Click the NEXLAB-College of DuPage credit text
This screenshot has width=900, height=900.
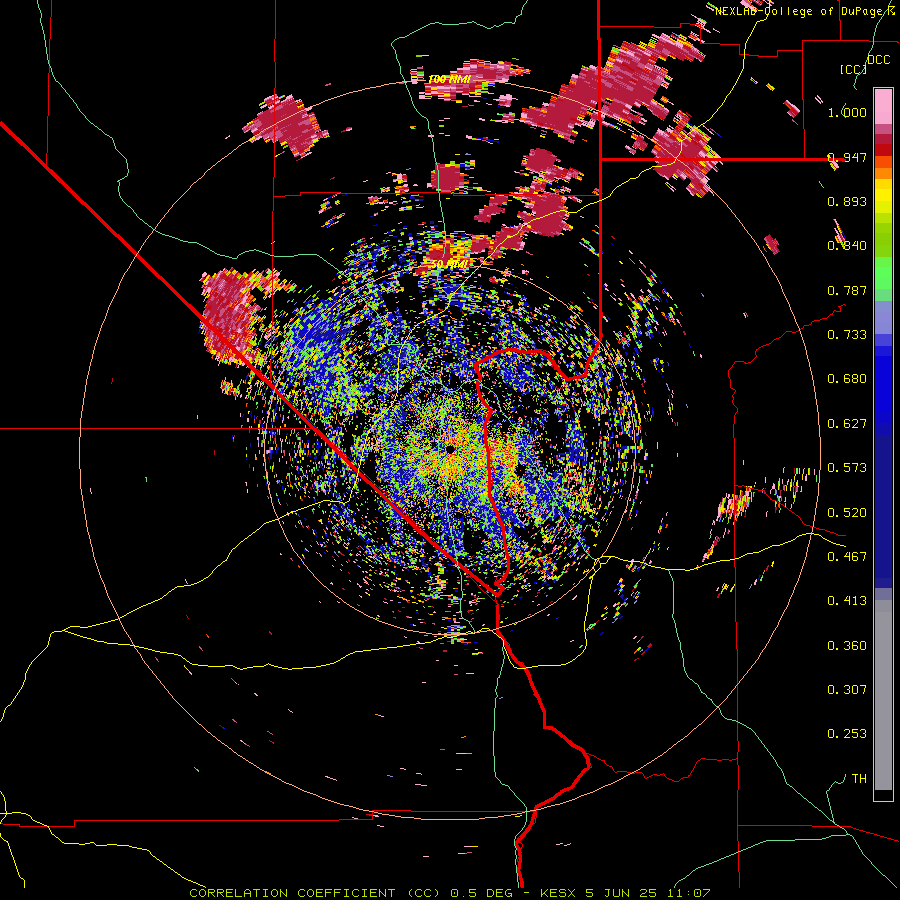pos(801,11)
